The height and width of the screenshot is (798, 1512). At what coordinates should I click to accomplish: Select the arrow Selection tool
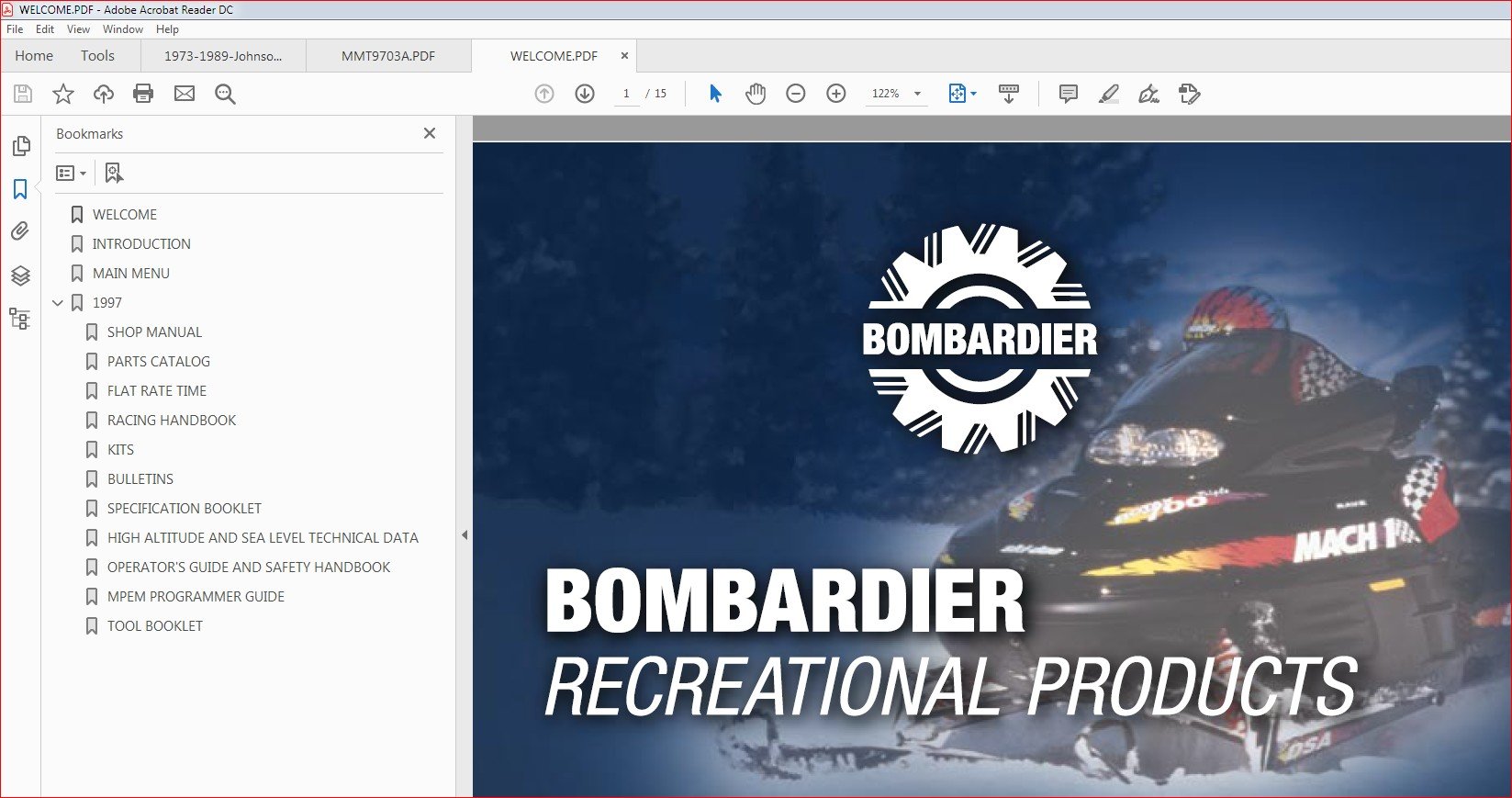coord(716,94)
